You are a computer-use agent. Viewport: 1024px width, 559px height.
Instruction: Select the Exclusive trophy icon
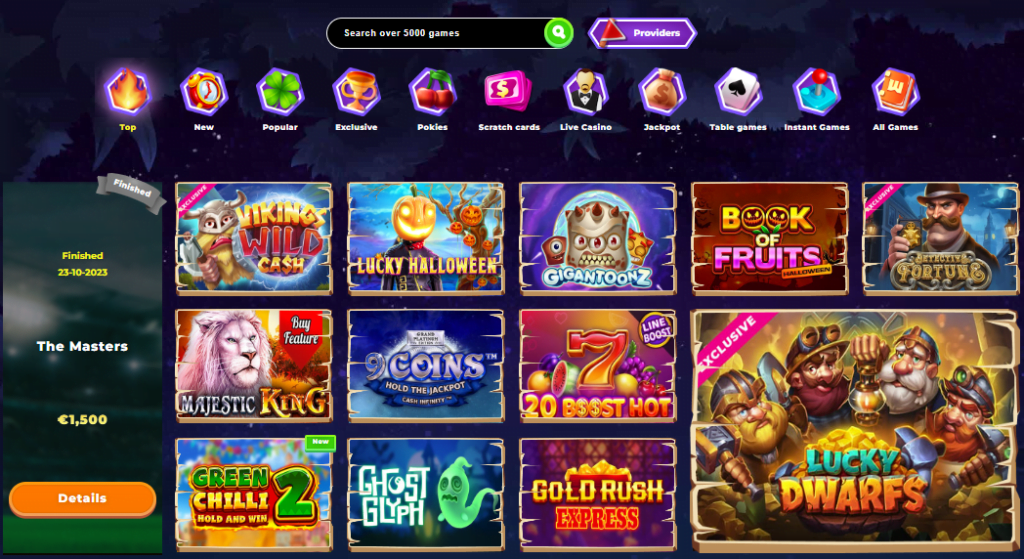pos(356,91)
